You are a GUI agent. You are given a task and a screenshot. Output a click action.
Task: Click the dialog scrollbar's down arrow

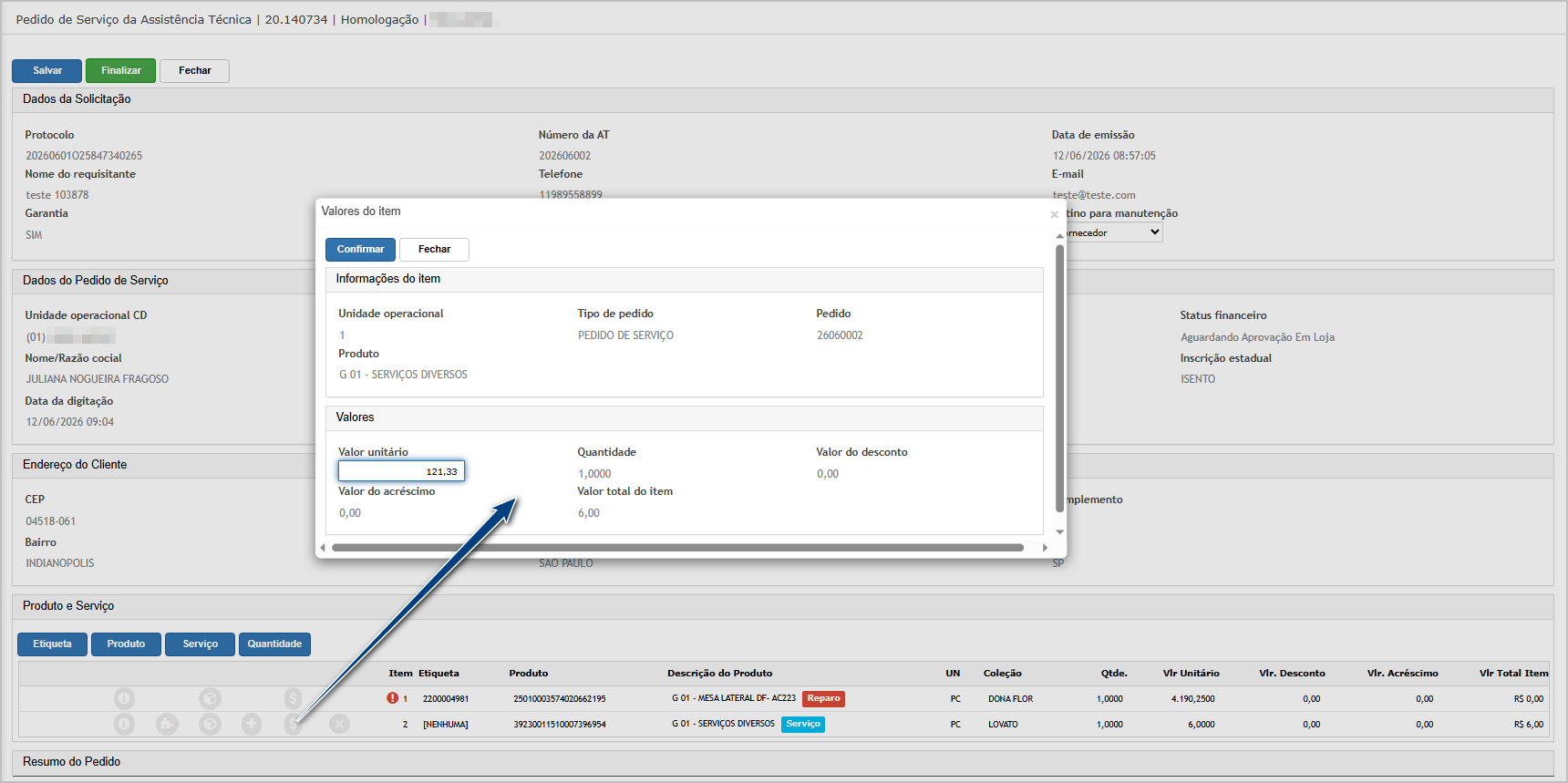[x=1060, y=531]
